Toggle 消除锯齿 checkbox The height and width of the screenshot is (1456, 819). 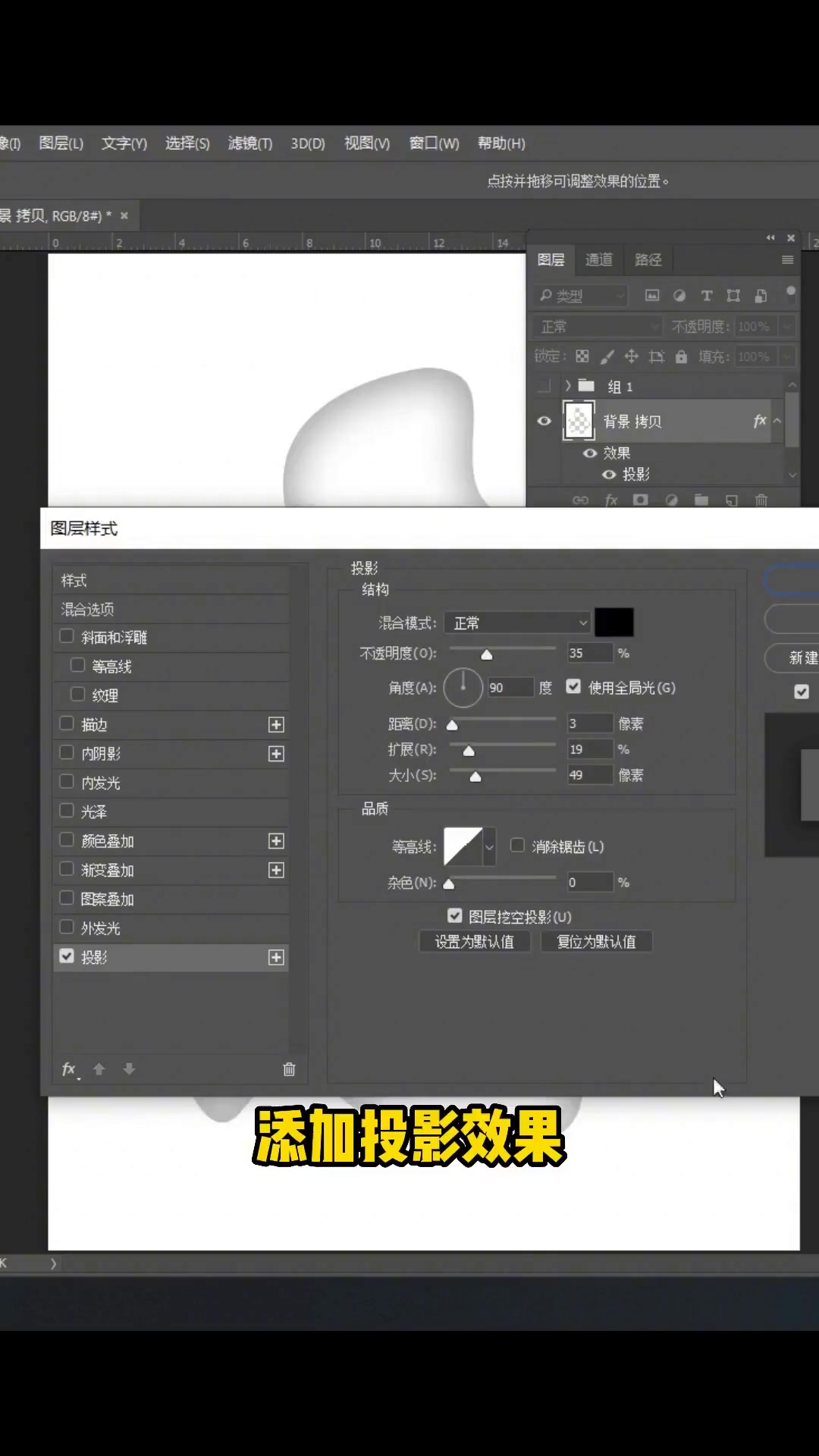517,845
